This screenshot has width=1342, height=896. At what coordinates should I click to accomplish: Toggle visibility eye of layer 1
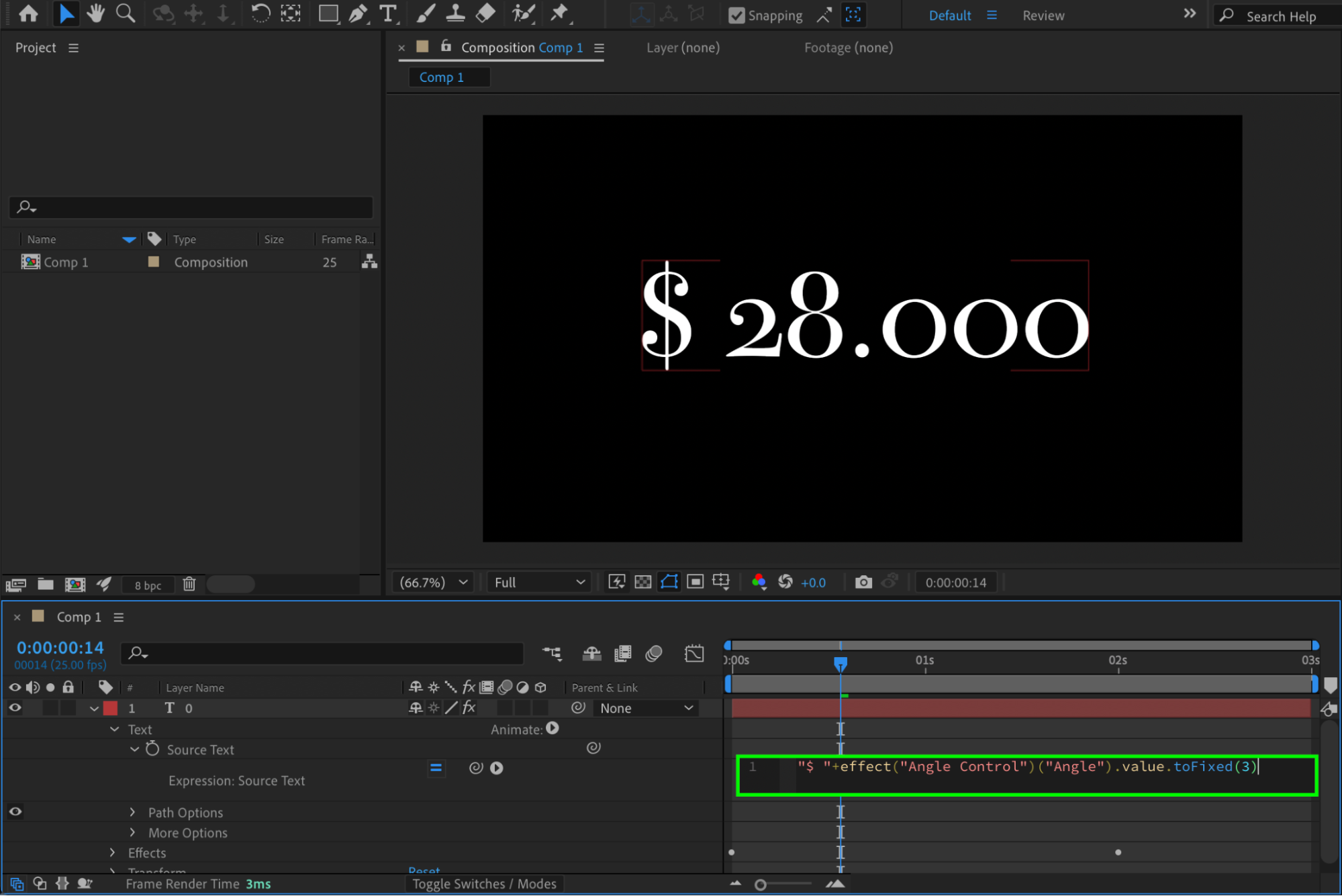pos(15,708)
